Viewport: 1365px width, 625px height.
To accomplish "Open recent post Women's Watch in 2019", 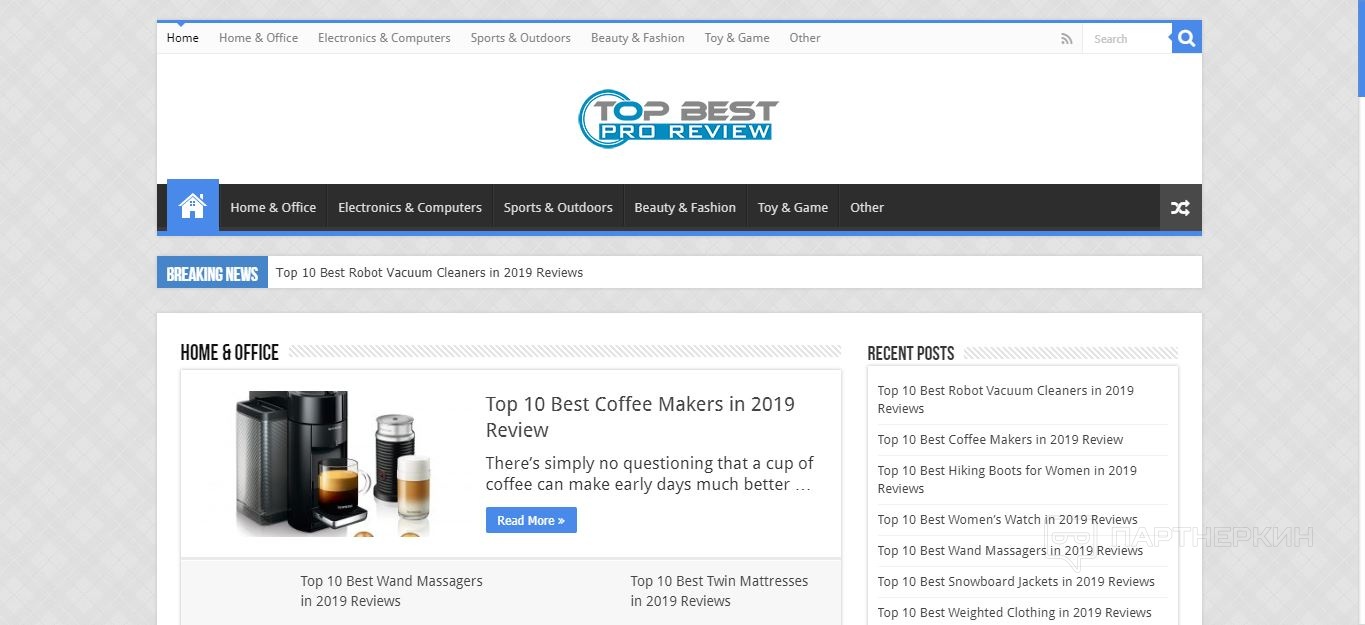I will 1007,519.
